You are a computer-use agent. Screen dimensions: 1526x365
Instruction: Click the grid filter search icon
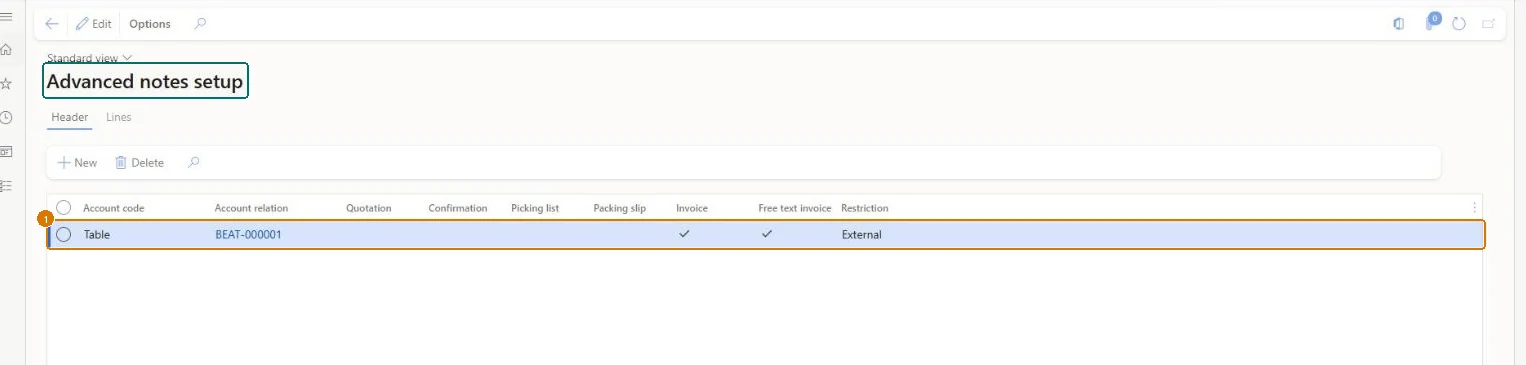(194, 162)
